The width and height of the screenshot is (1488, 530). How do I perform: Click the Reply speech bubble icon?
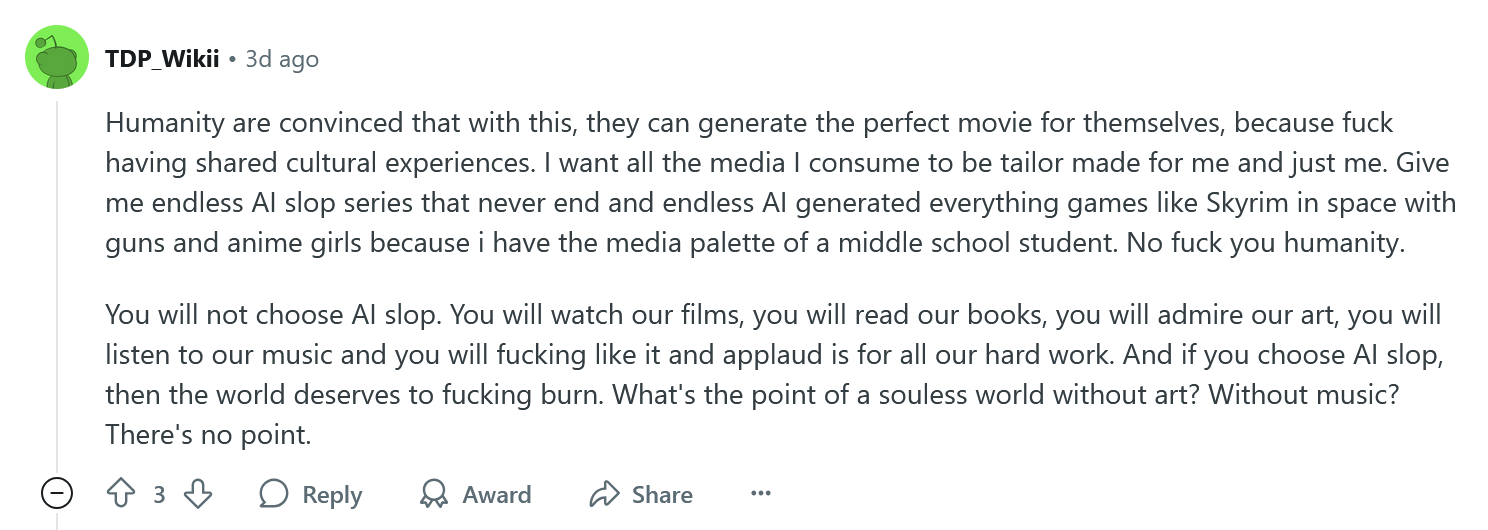coord(273,494)
